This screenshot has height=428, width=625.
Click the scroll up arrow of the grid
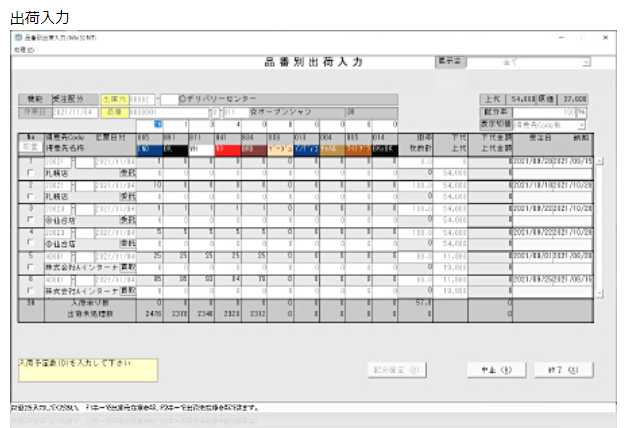tap(600, 160)
